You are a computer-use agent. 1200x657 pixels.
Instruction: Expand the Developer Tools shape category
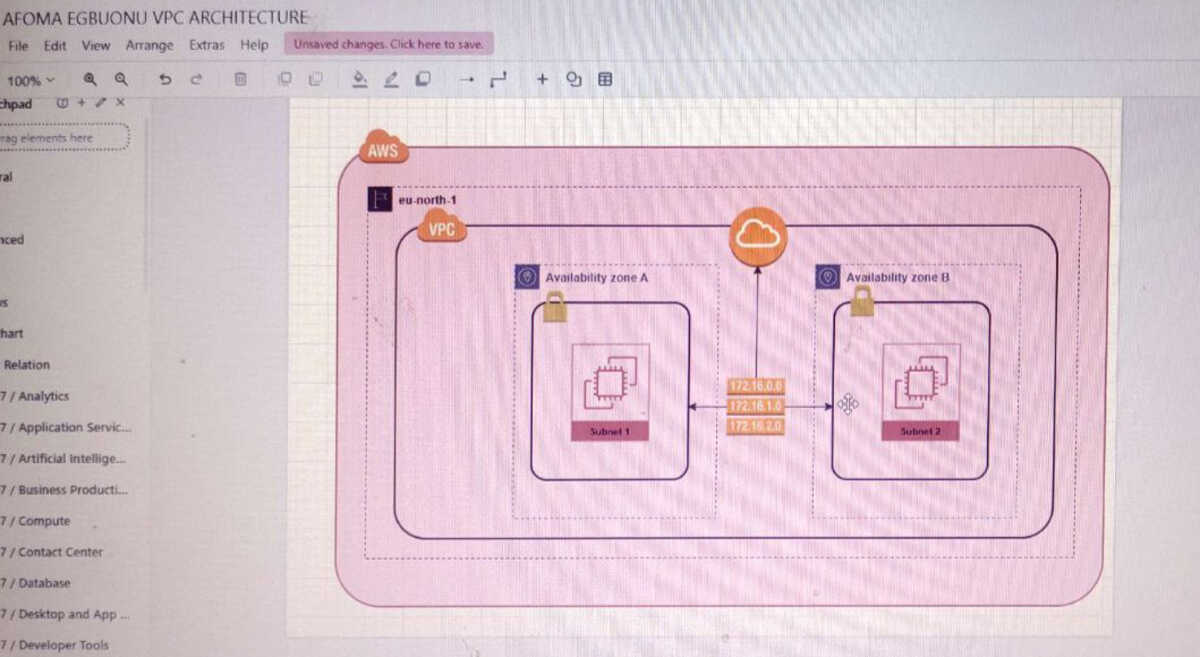pyautogui.click(x=55, y=645)
